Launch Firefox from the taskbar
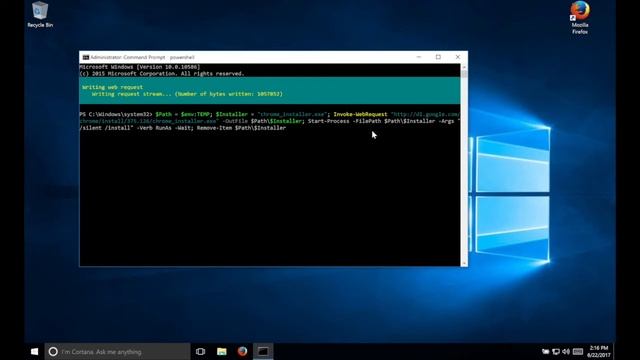The height and width of the screenshot is (360, 640). coord(242,351)
